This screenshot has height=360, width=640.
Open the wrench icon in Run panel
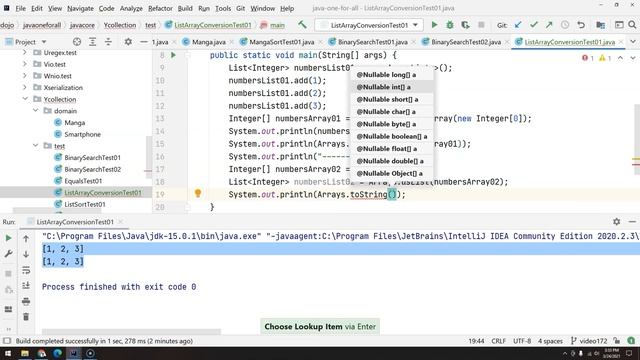[x=8, y=253]
